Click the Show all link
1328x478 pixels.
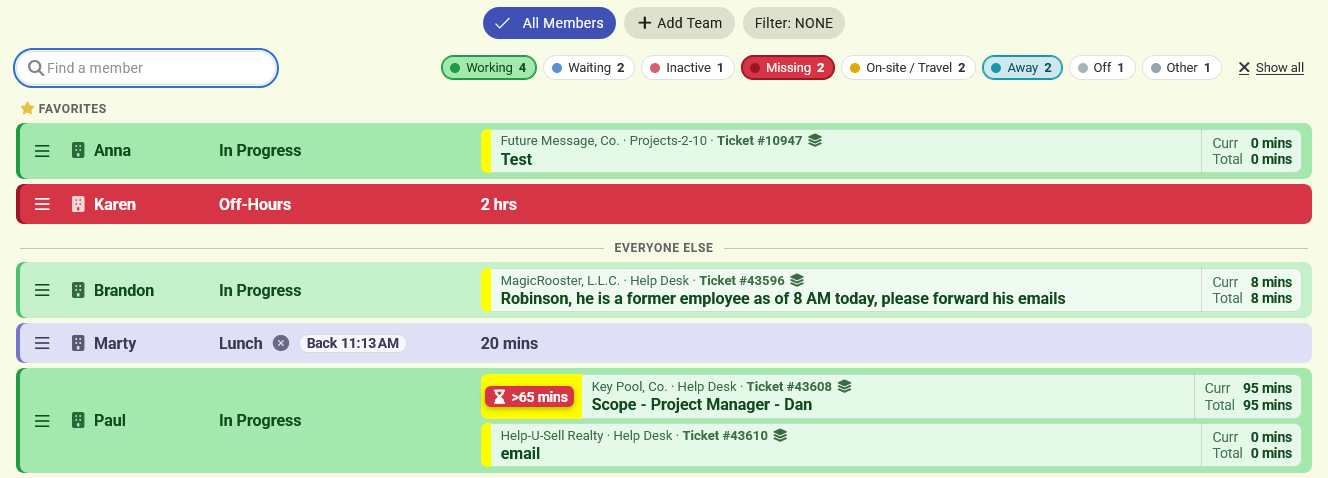click(x=1271, y=68)
